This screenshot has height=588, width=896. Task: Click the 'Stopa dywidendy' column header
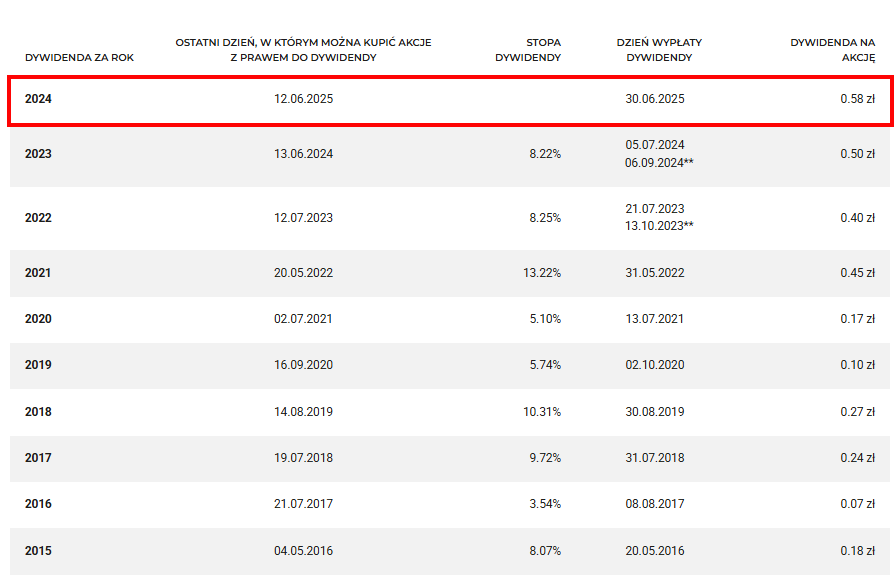pyautogui.click(x=528, y=50)
